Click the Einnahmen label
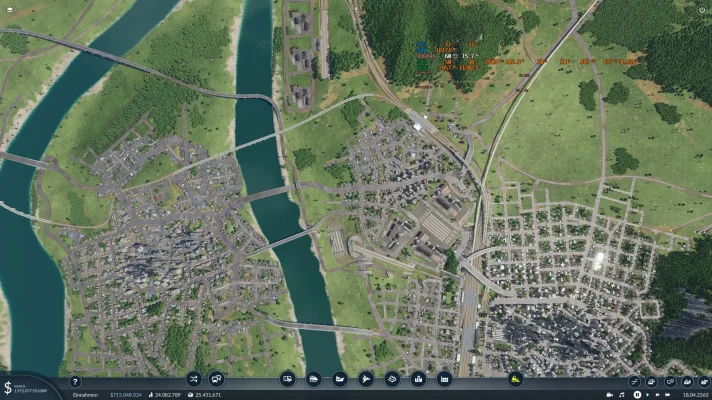 (85, 395)
